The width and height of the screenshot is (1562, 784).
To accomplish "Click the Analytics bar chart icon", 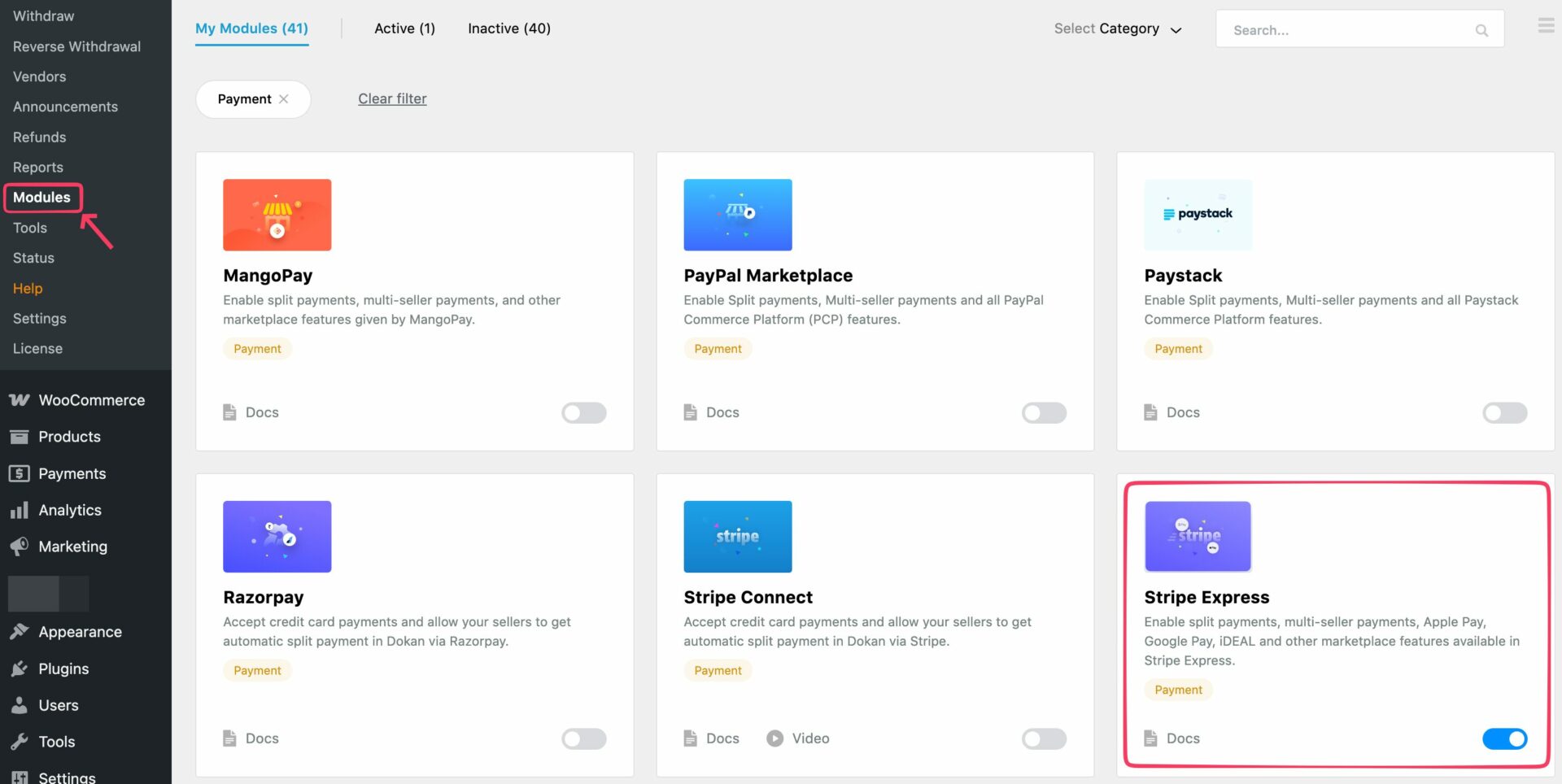I will [20, 511].
